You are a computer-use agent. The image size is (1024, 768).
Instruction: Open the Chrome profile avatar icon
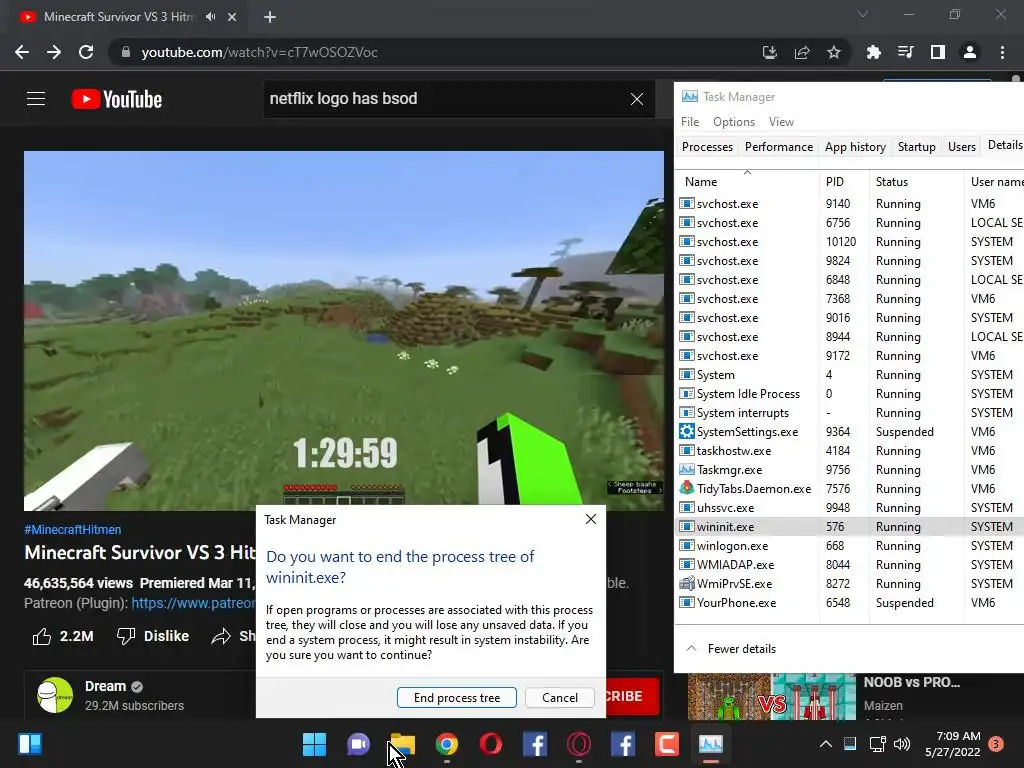pyautogui.click(x=970, y=52)
